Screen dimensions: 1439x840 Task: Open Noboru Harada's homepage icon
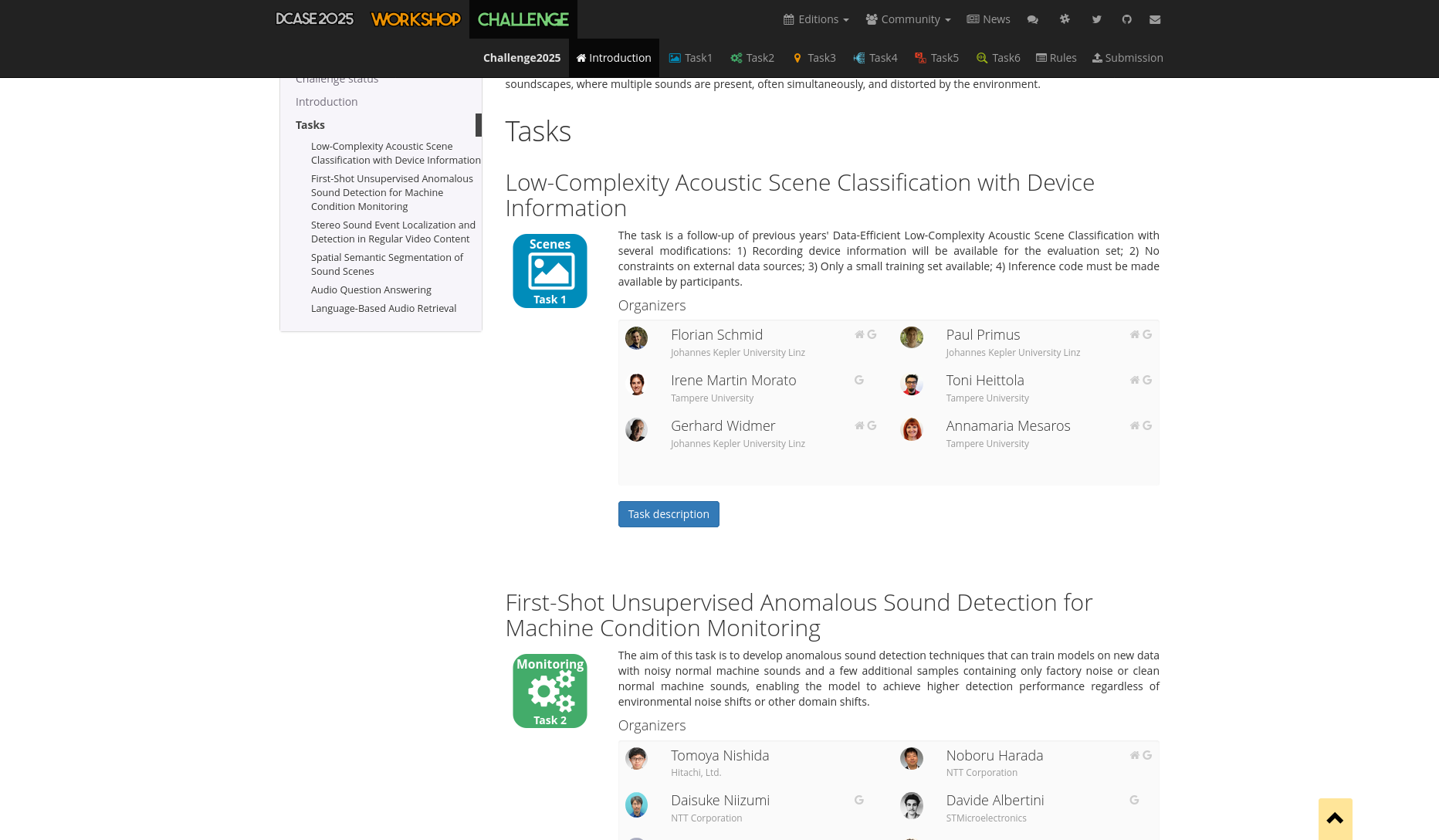(x=1135, y=755)
